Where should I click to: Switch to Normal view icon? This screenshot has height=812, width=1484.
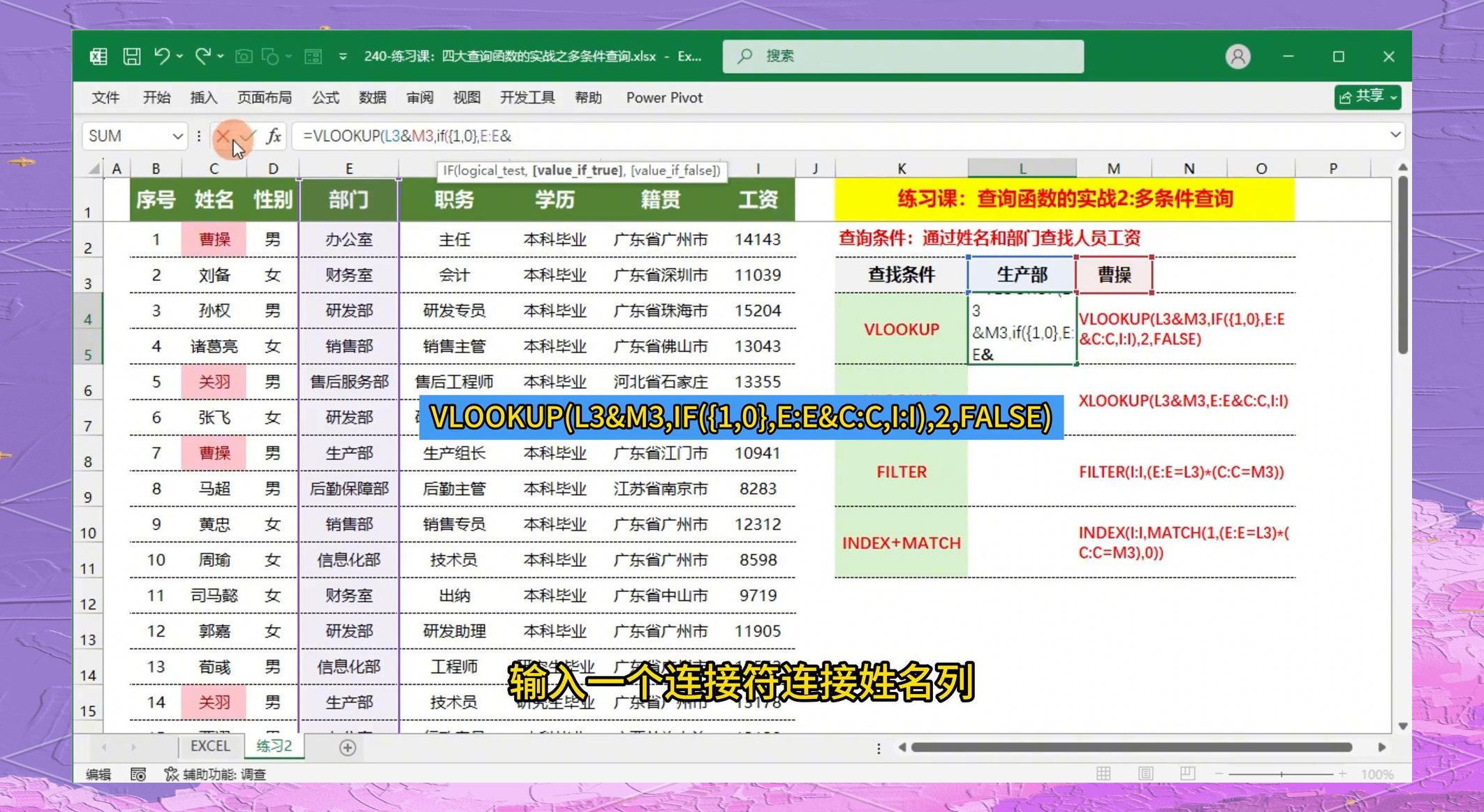(1103, 774)
